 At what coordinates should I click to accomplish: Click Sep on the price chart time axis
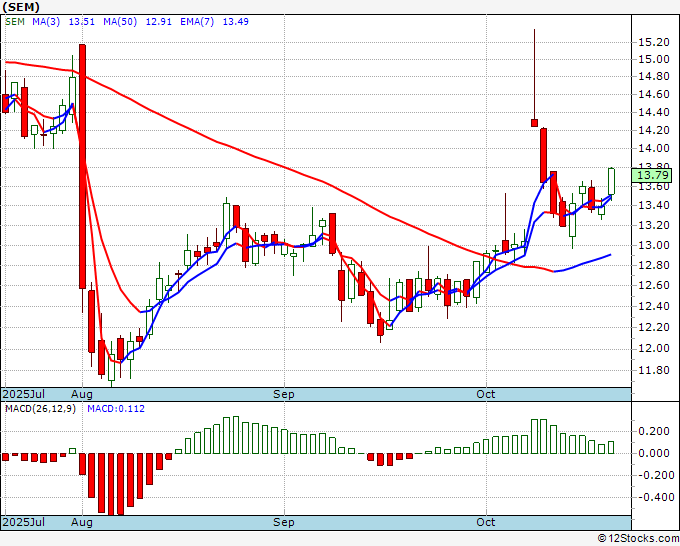click(284, 394)
